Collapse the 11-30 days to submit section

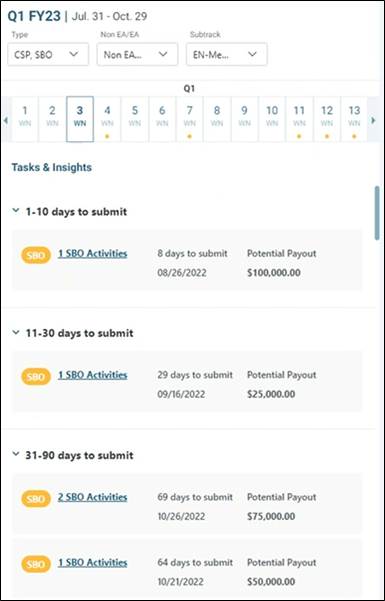[16, 332]
